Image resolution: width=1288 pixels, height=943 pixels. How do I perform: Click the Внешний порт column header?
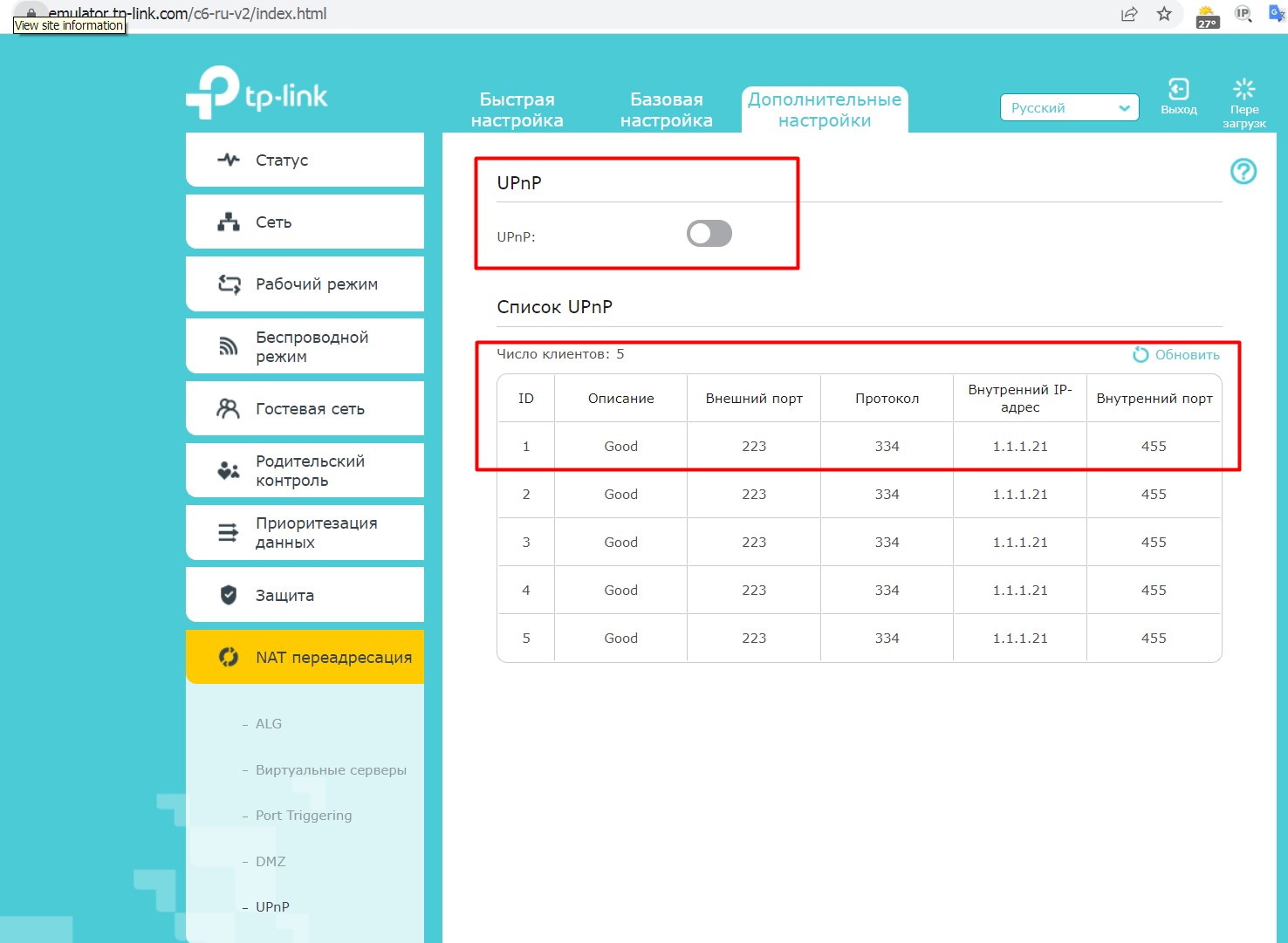754,399
